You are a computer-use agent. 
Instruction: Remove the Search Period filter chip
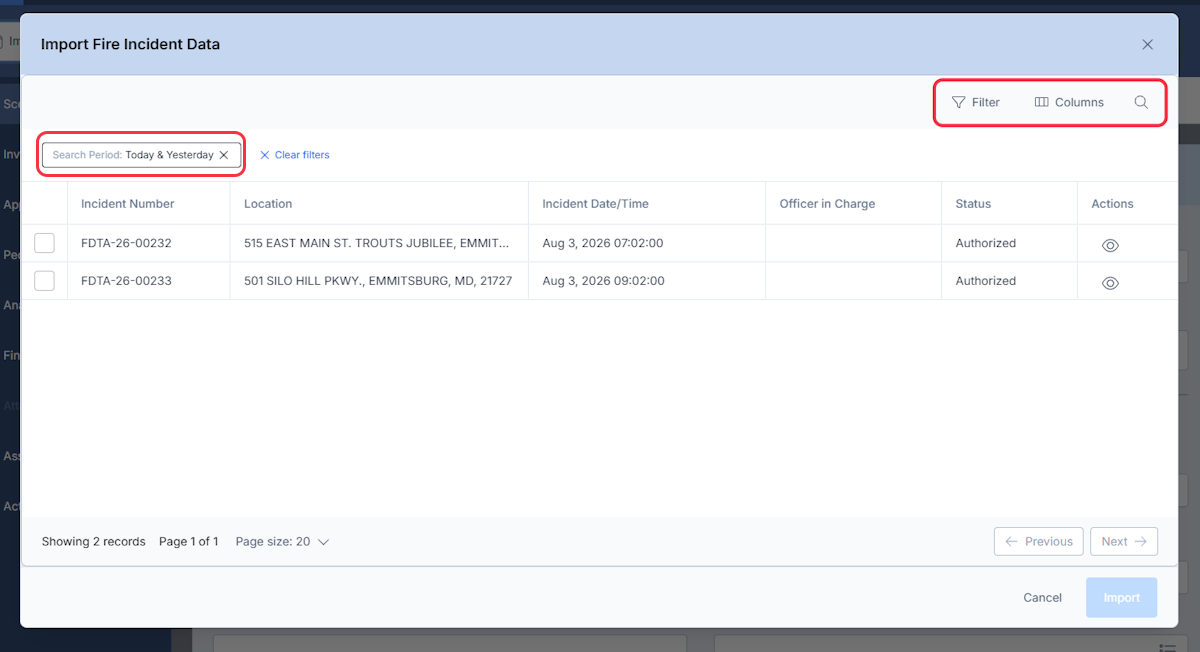tap(224, 155)
